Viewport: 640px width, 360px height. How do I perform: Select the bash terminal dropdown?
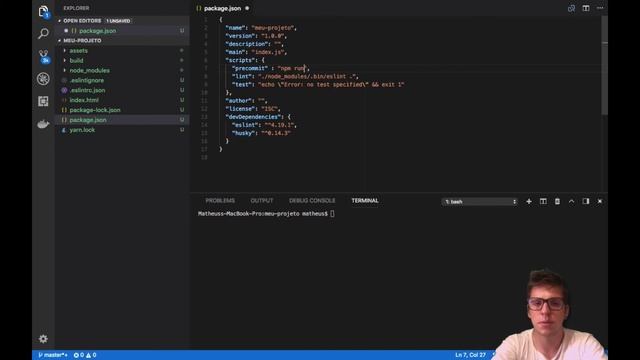coord(480,202)
